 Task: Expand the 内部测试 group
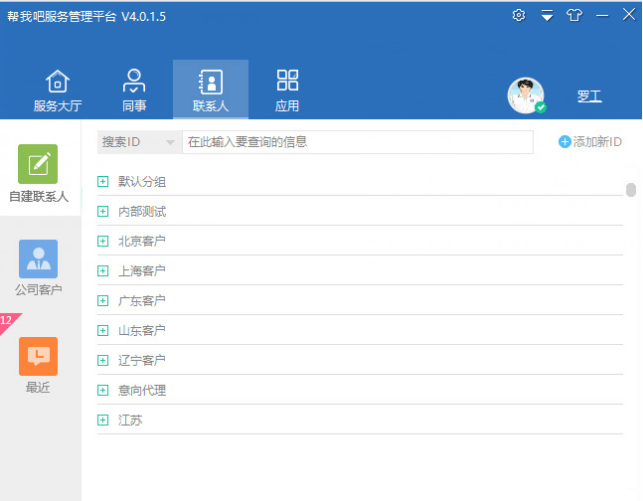click(103, 211)
